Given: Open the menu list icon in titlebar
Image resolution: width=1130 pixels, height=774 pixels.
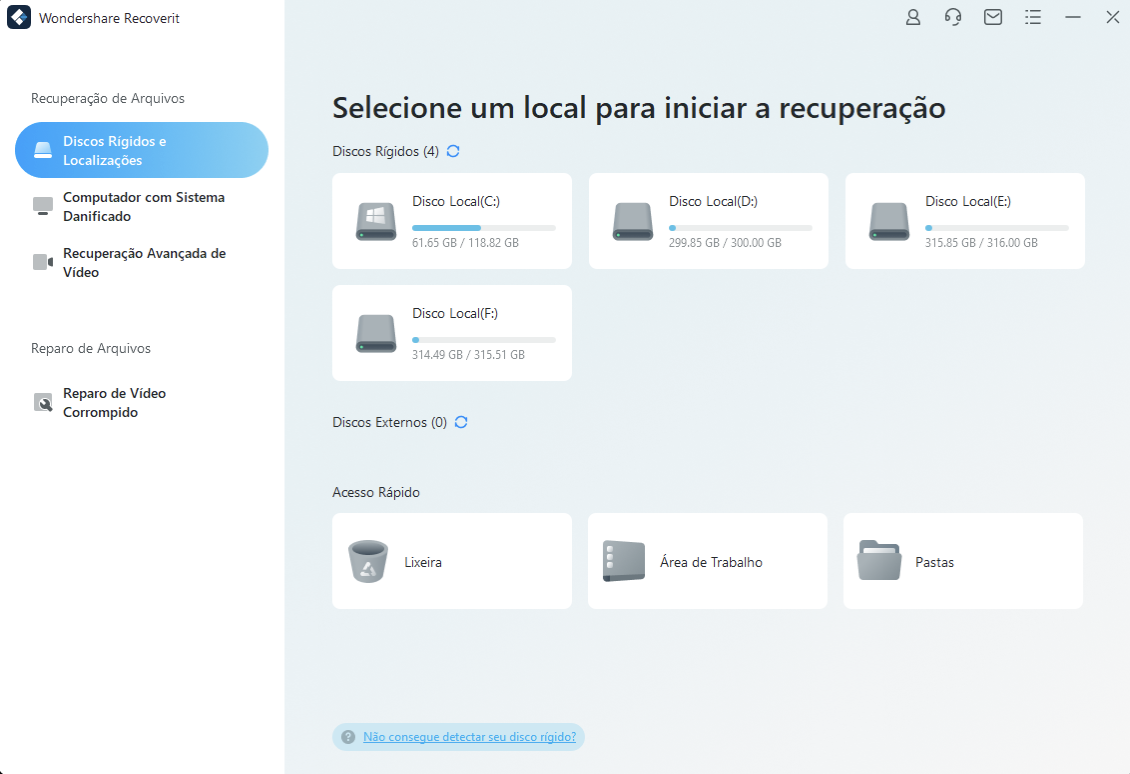Looking at the screenshot, I should coord(1032,17).
